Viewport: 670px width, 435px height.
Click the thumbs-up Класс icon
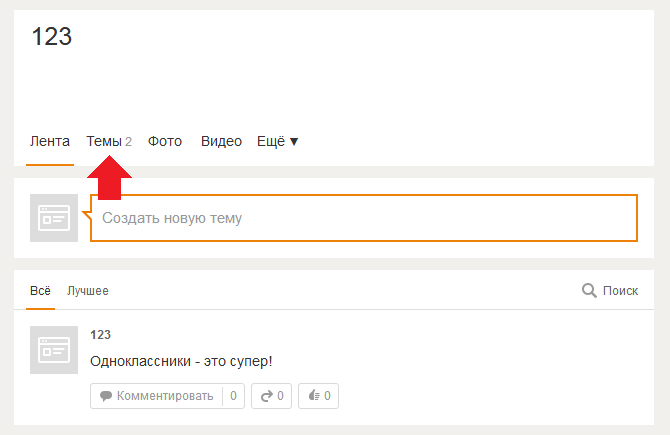click(314, 395)
